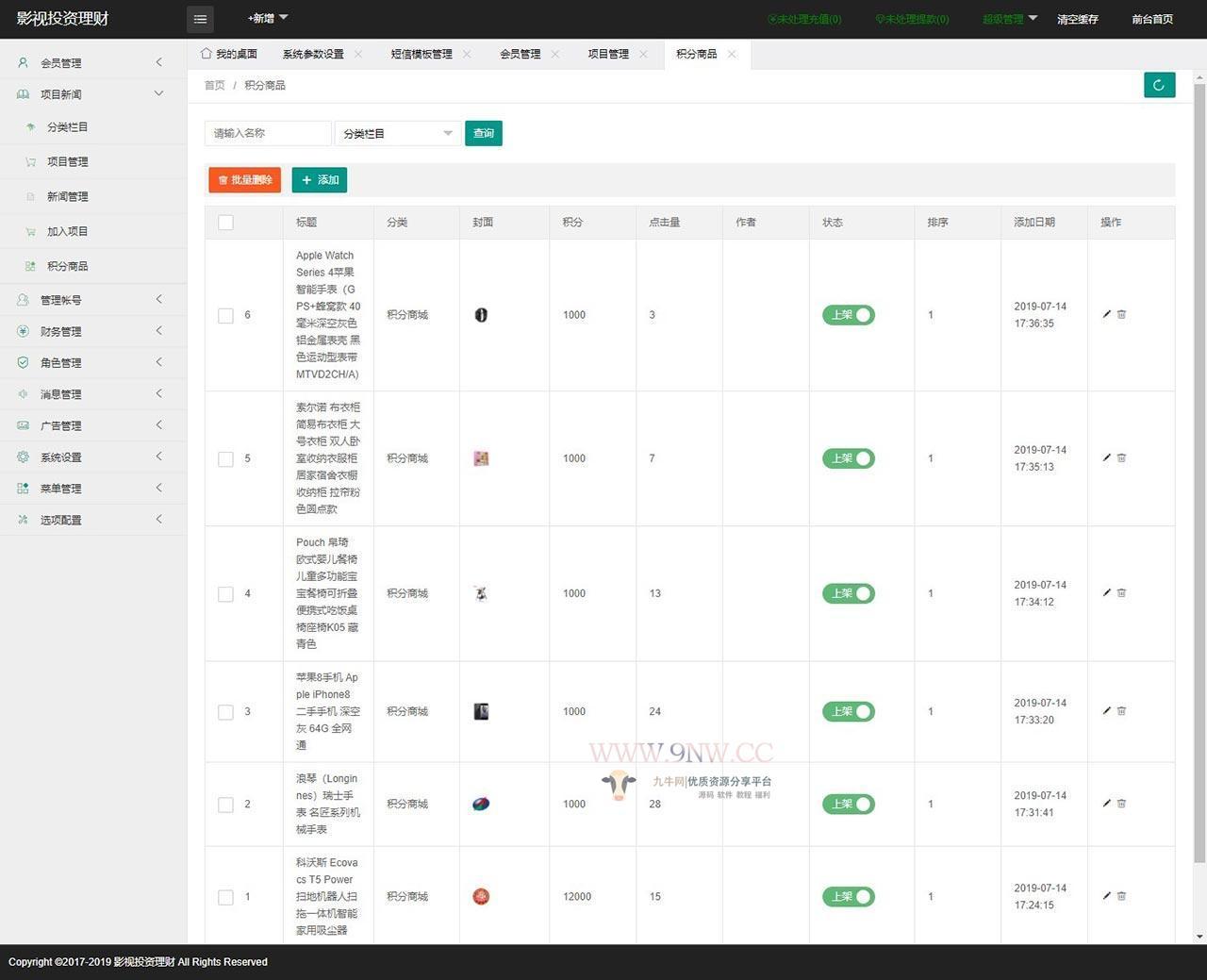This screenshot has width=1207, height=980.
Task: Check the select-all checkbox in table header
Action: coord(225,223)
